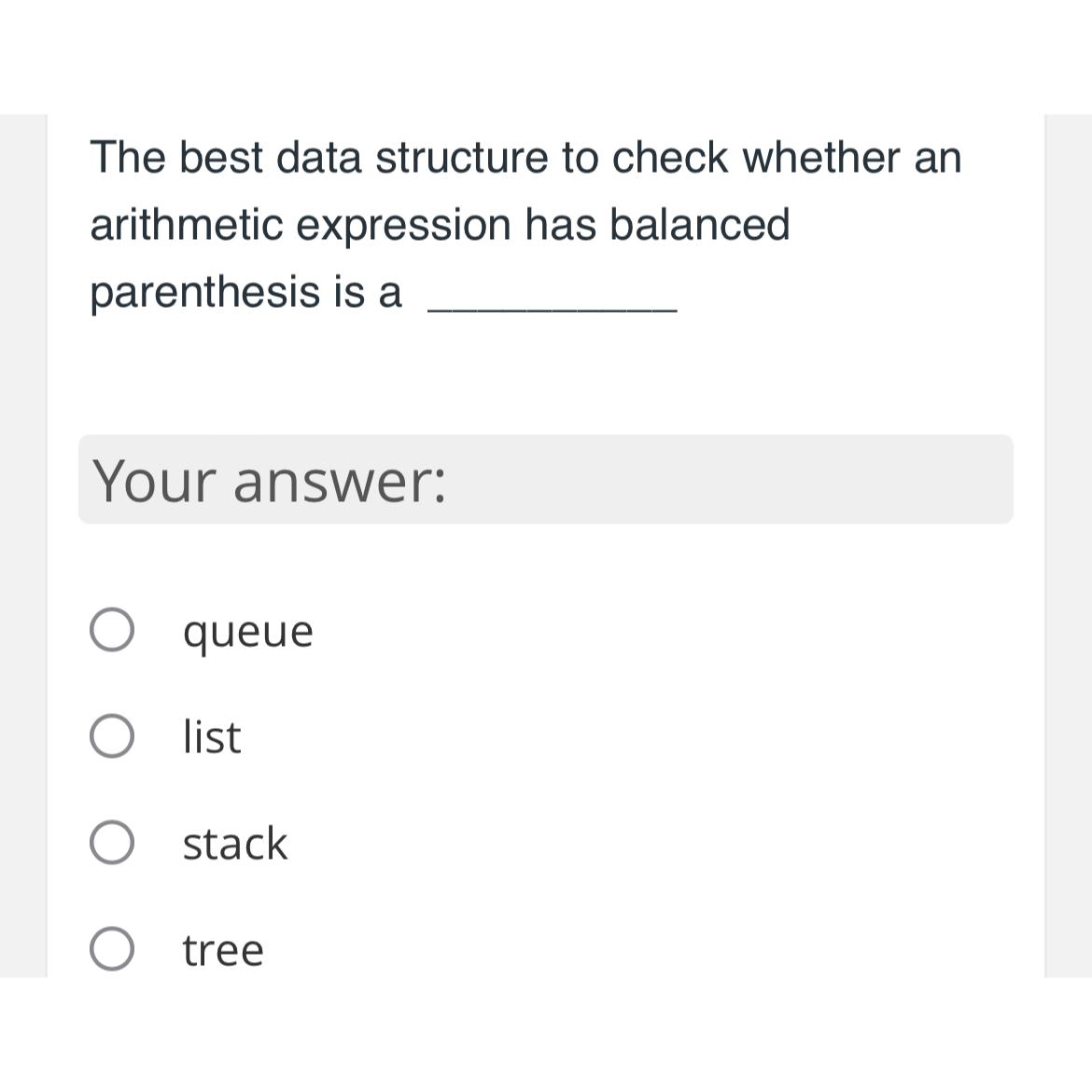
Task: Click the gray answer banner
Action: (x=545, y=480)
